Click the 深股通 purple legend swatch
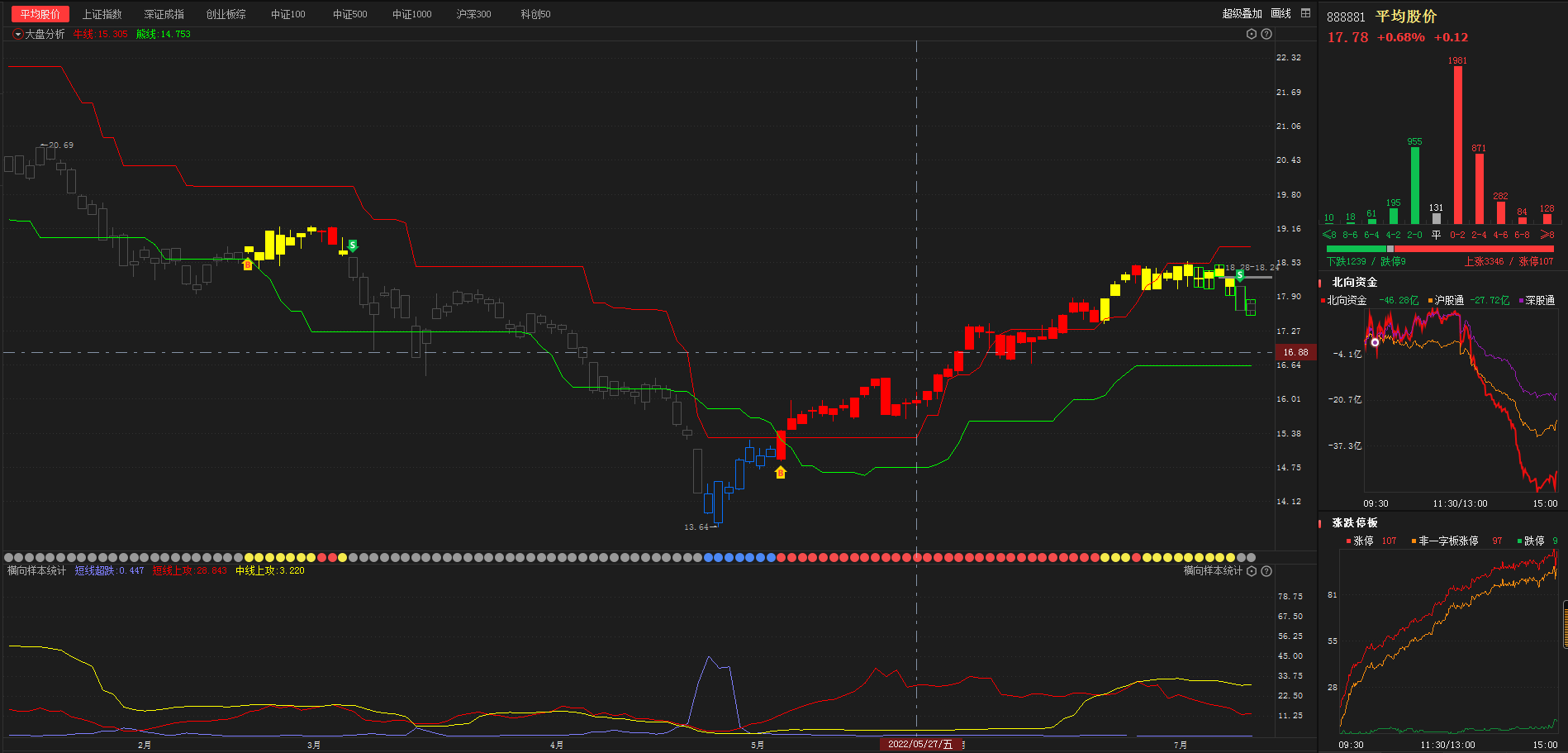Image resolution: width=1568 pixels, height=753 pixels. tap(1521, 301)
